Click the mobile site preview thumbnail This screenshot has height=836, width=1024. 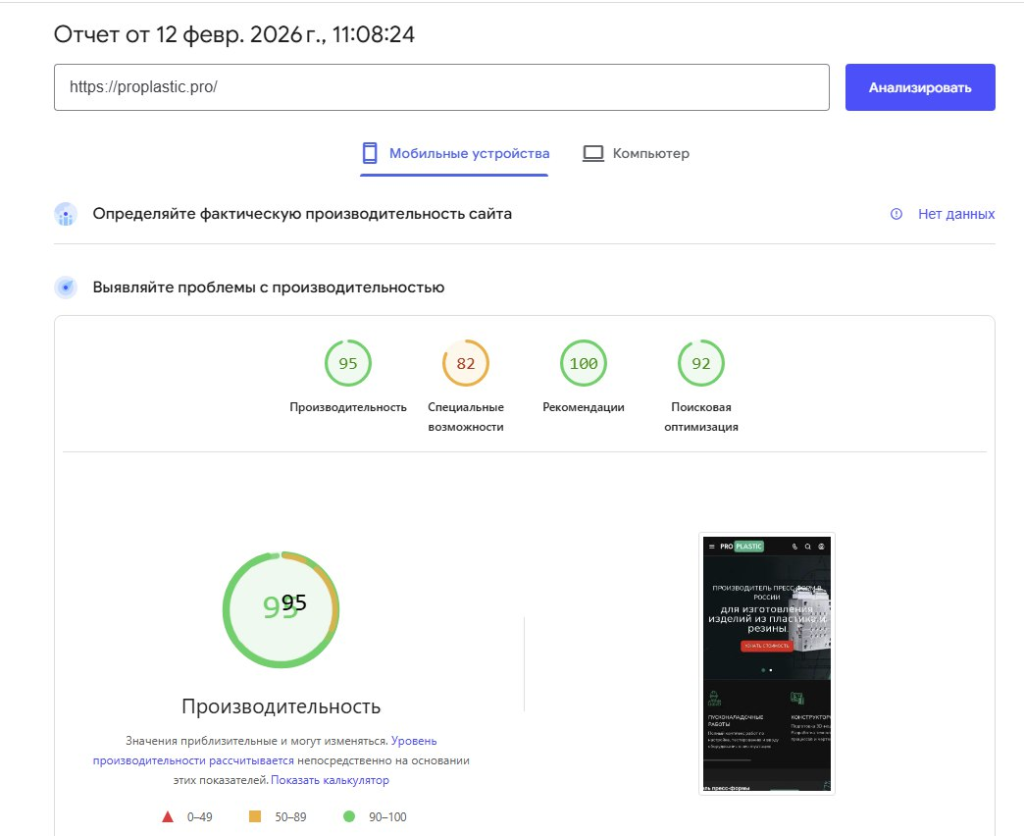[x=766, y=662]
